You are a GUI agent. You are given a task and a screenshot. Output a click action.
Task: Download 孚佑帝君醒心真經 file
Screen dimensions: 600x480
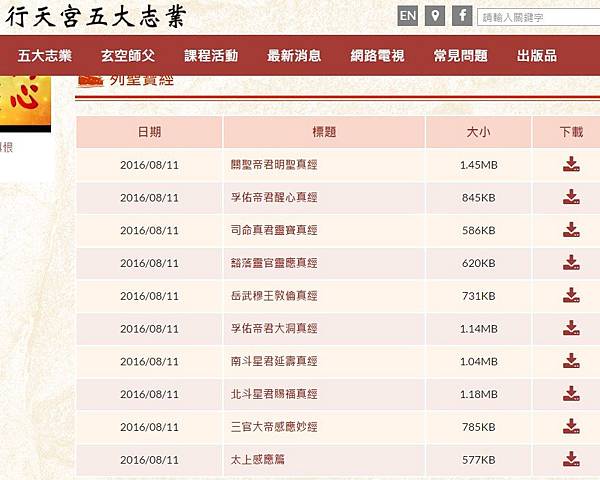571,197
